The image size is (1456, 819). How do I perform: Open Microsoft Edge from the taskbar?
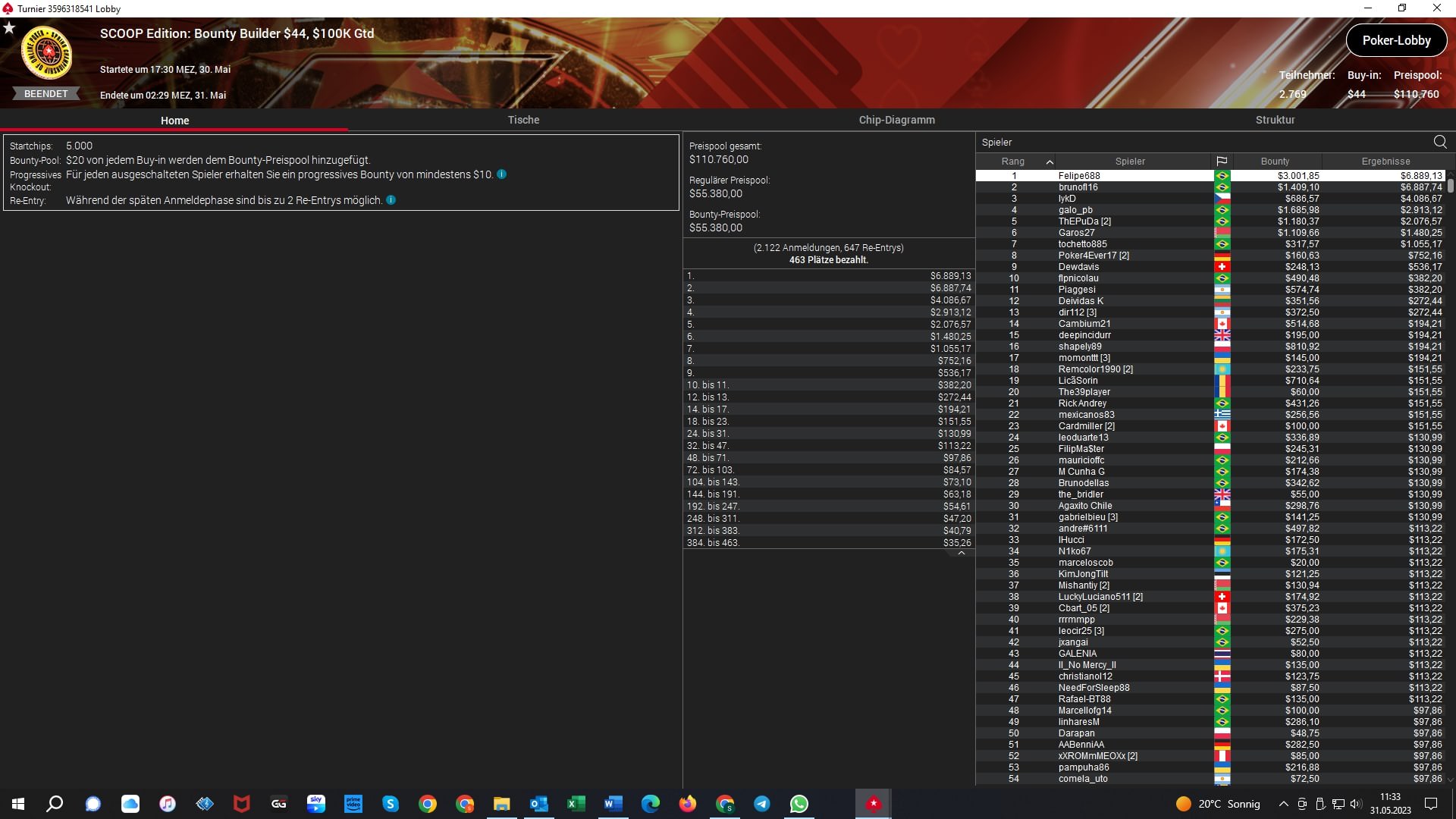point(651,804)
